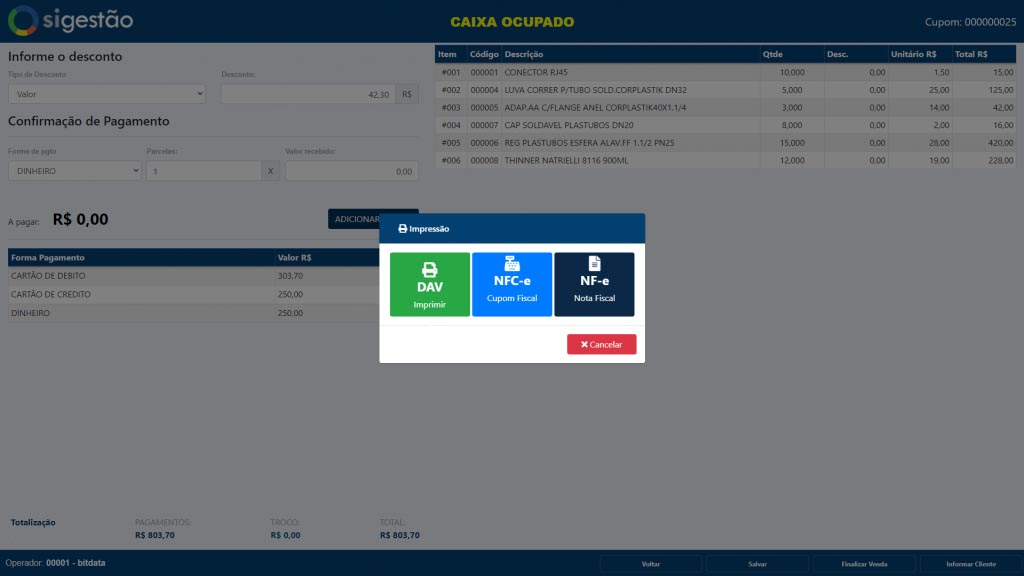Viewport: 1024px width, 576px height.
Task: Click the NFC-e cash register icon
Action: click(x=512, y=264)
